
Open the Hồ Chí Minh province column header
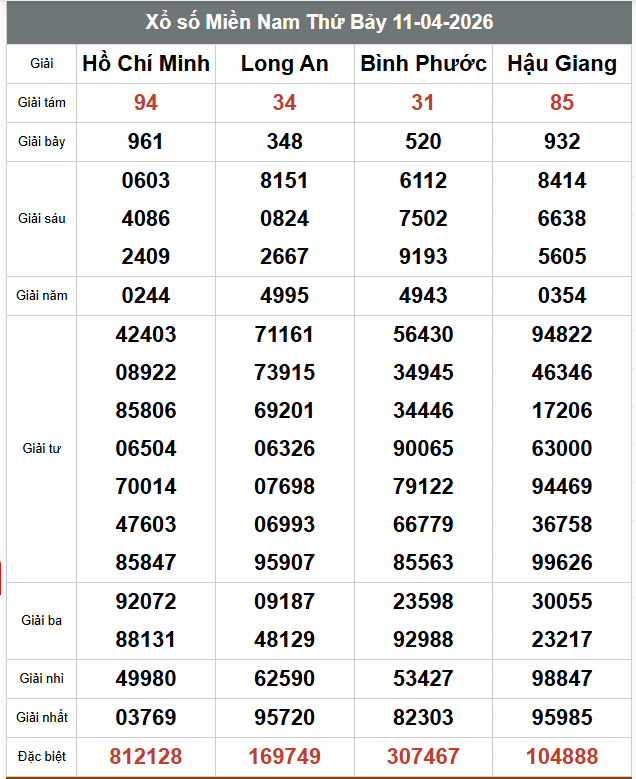coord(146,64)
